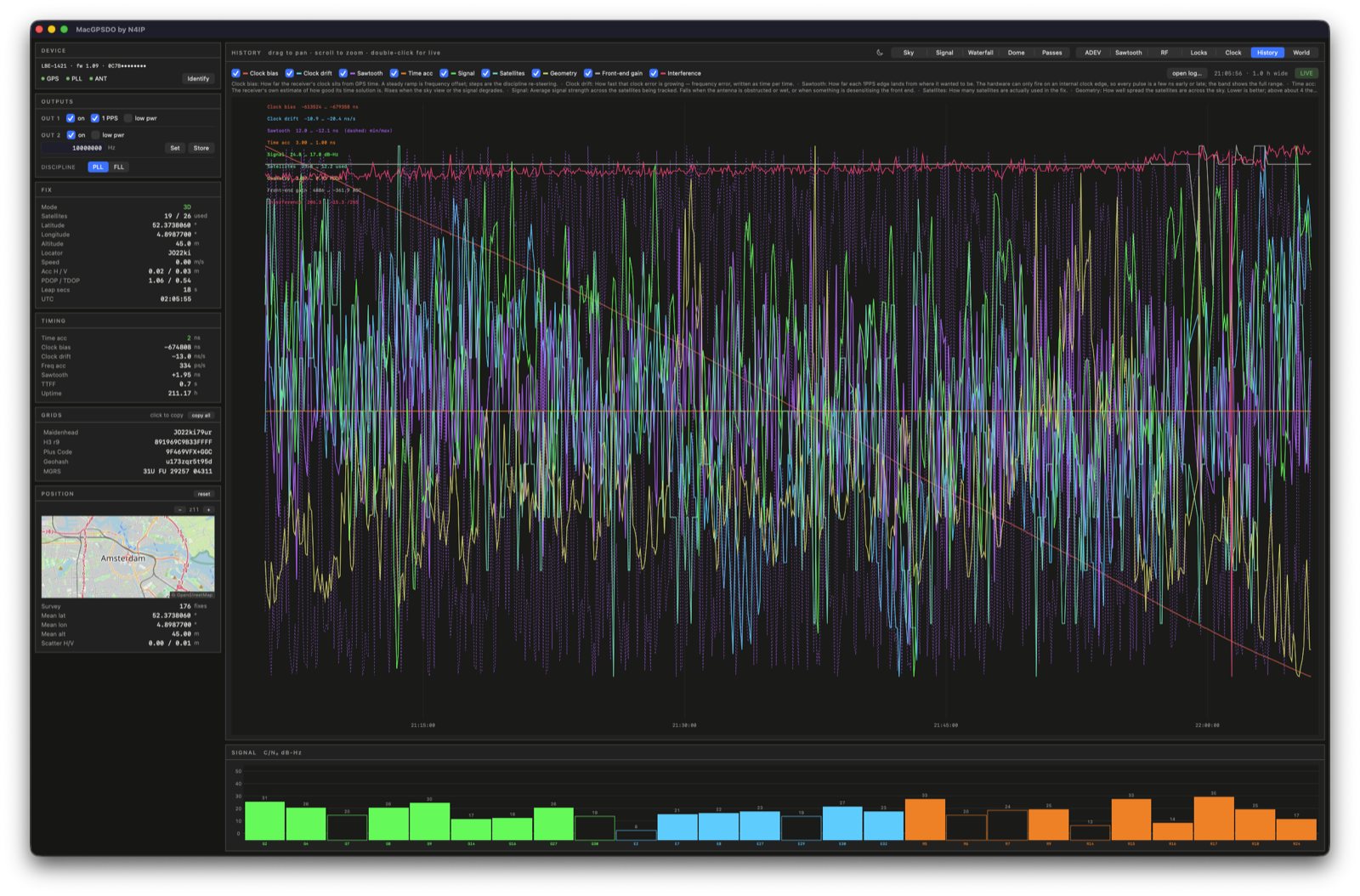
Task: Reset the position survey
Action: 204,494
